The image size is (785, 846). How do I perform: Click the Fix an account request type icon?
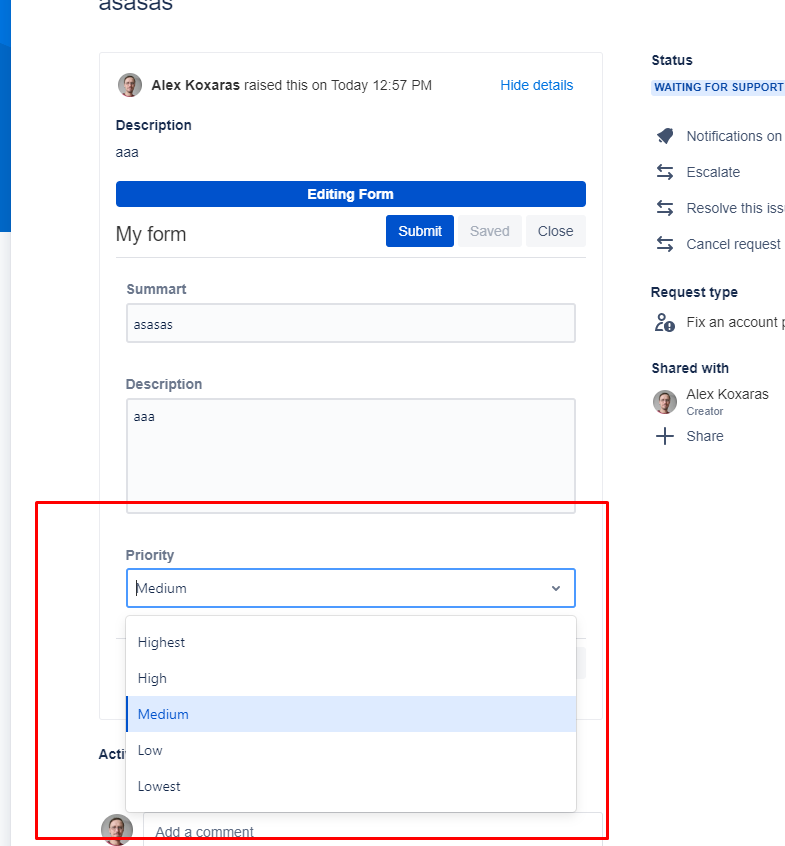point(665,323)
